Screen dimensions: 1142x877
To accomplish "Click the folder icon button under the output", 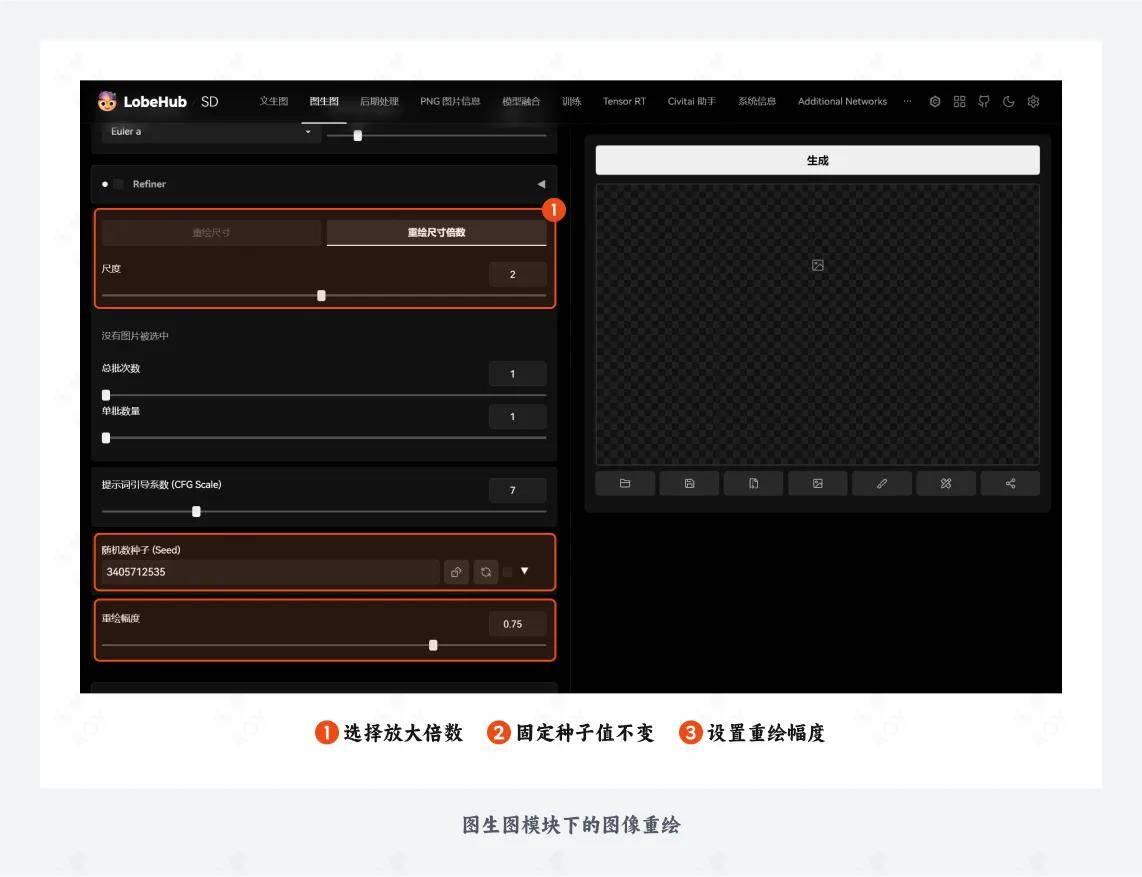I will (x=625, y=484).
